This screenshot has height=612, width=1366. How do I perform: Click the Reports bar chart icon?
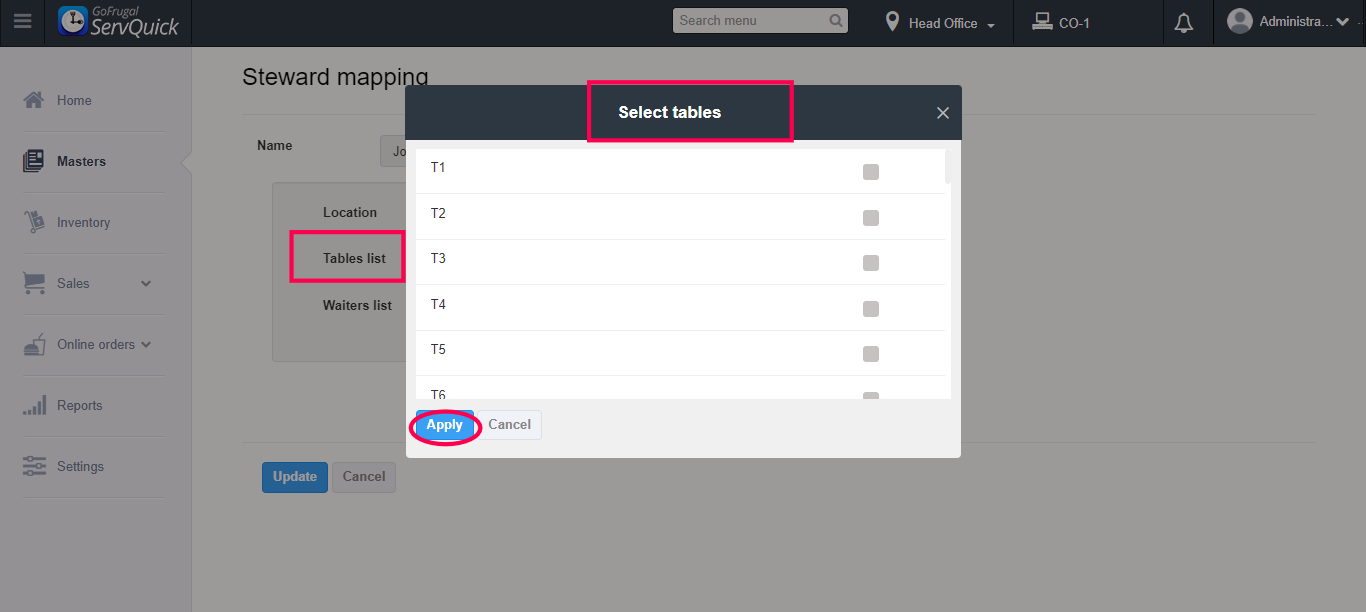34,405
